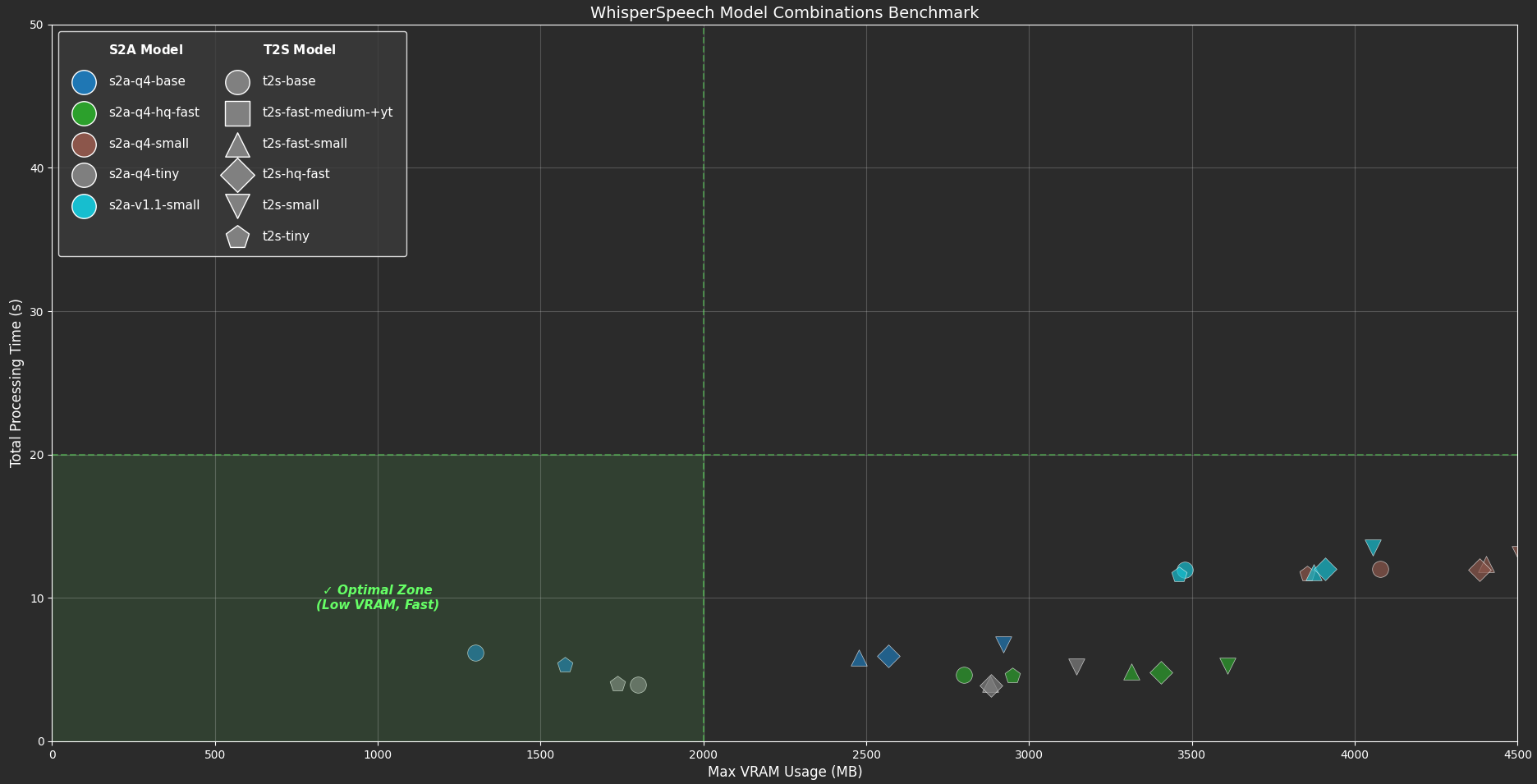Screen dimensions: 1537x784
Task: Click the 'Optimal Zone (Low VRAM, Fast)' annotation
Action: pos(378,598)
